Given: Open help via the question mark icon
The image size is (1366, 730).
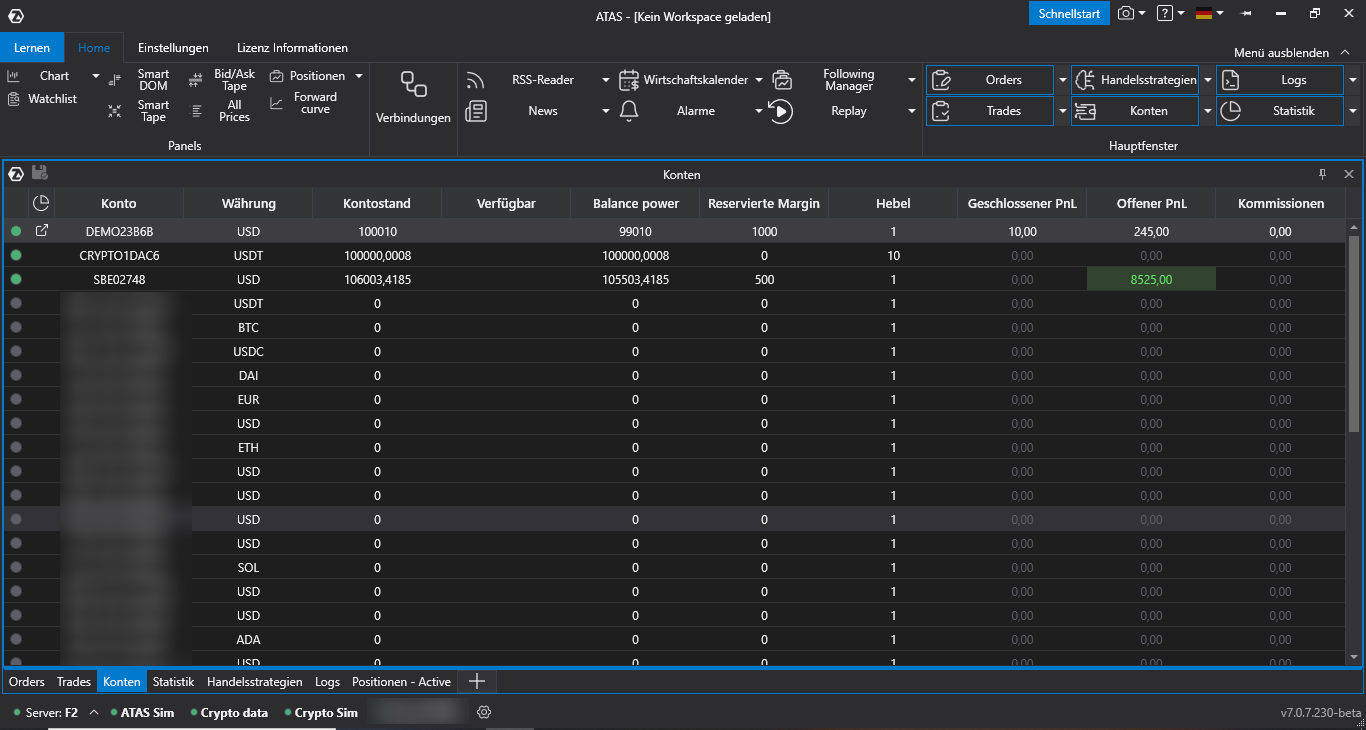Looking at the screenshot, I should click(x=1165, y=13).
